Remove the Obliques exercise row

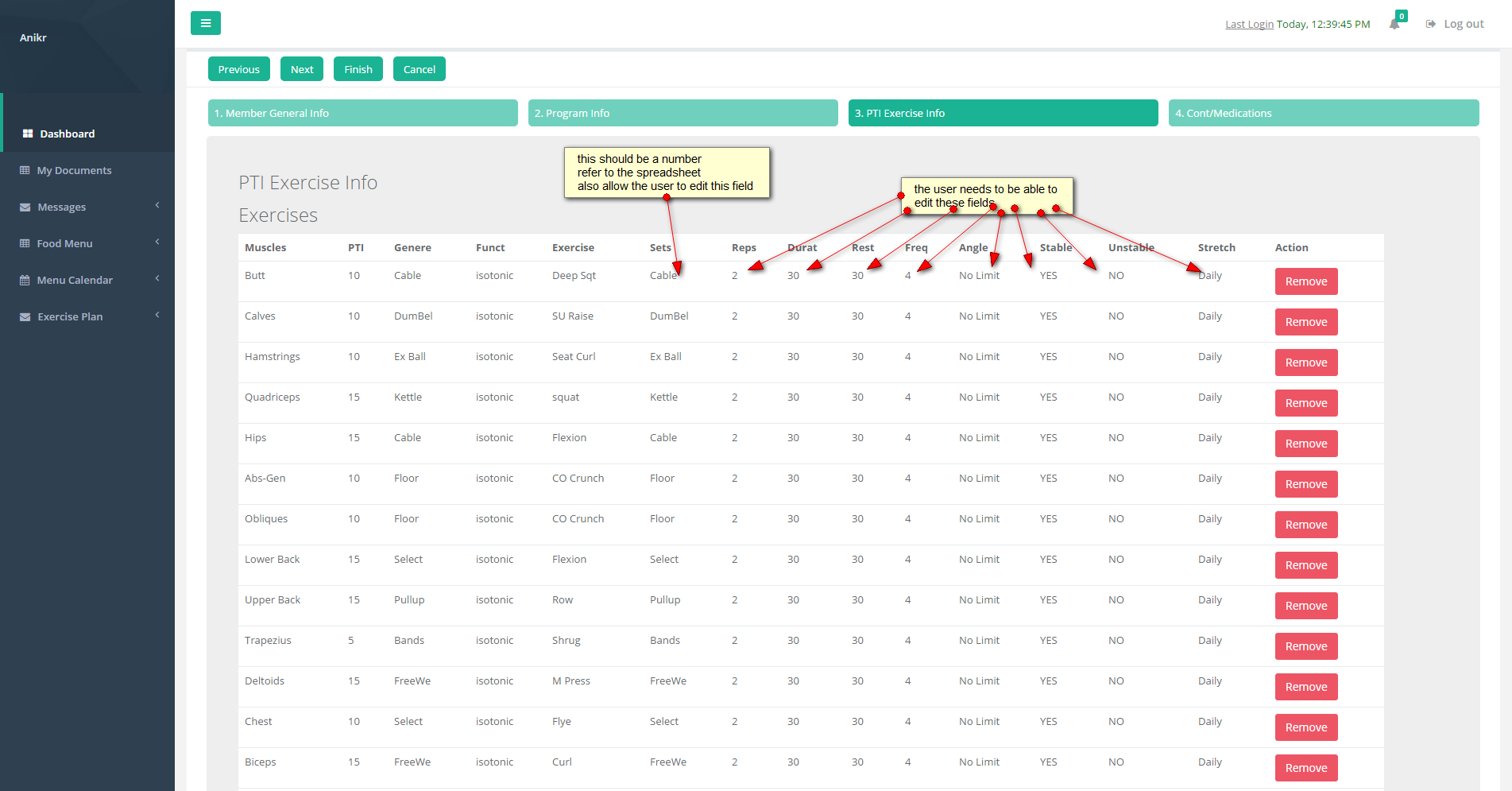click(1306, 525)
